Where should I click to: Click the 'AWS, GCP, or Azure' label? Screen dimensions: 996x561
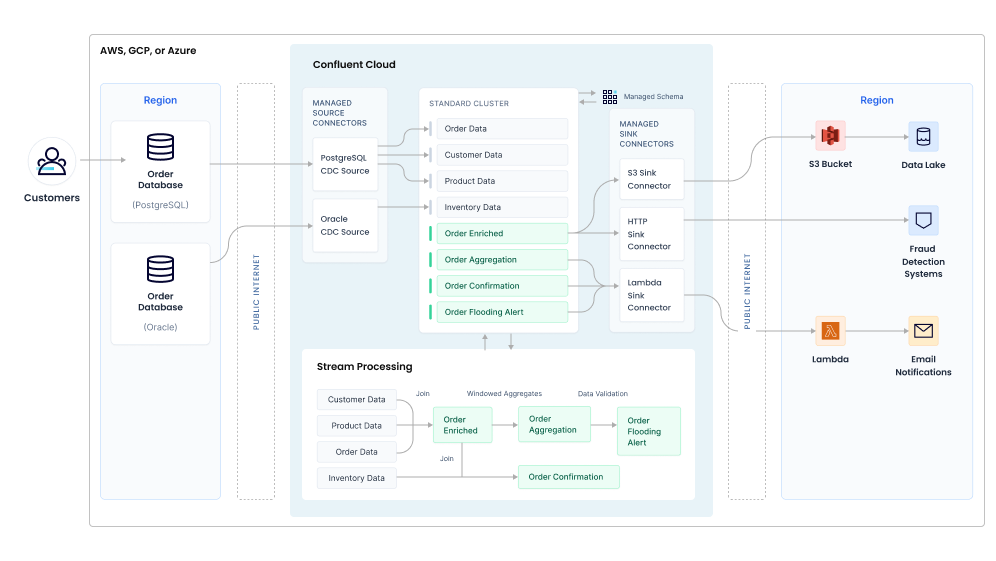click(x=148, y=50)
